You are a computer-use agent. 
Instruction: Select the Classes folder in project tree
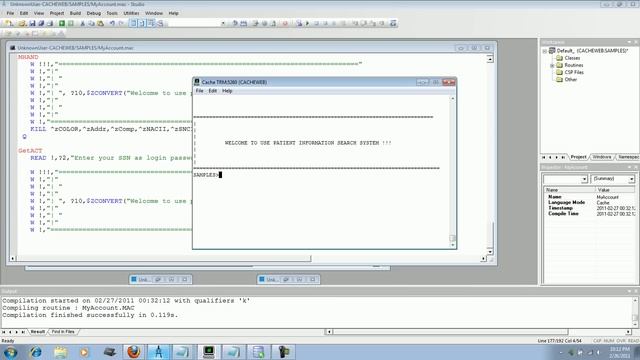point(572,58)
